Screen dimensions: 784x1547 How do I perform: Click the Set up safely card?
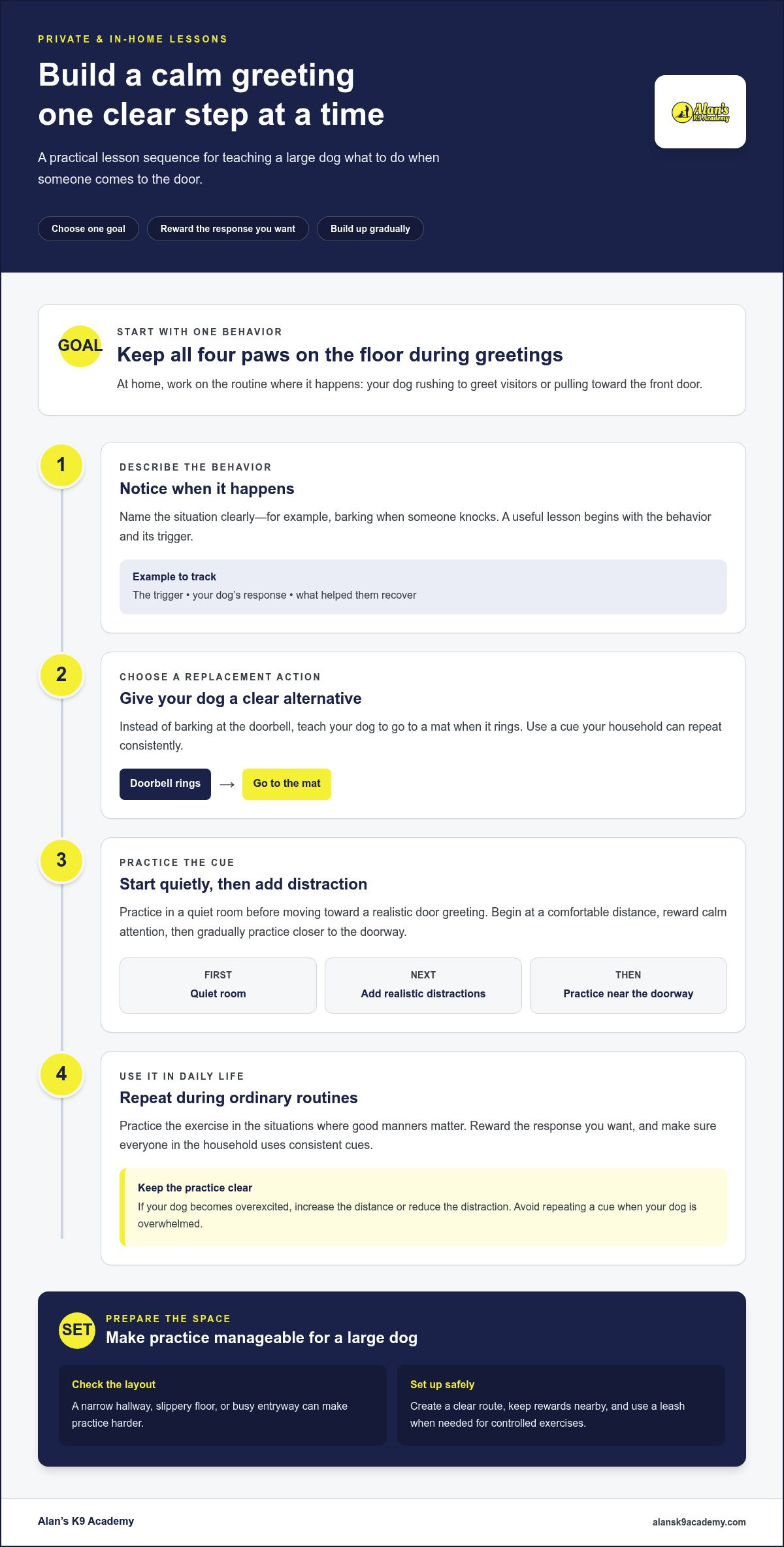click(x=561, y=1405)
